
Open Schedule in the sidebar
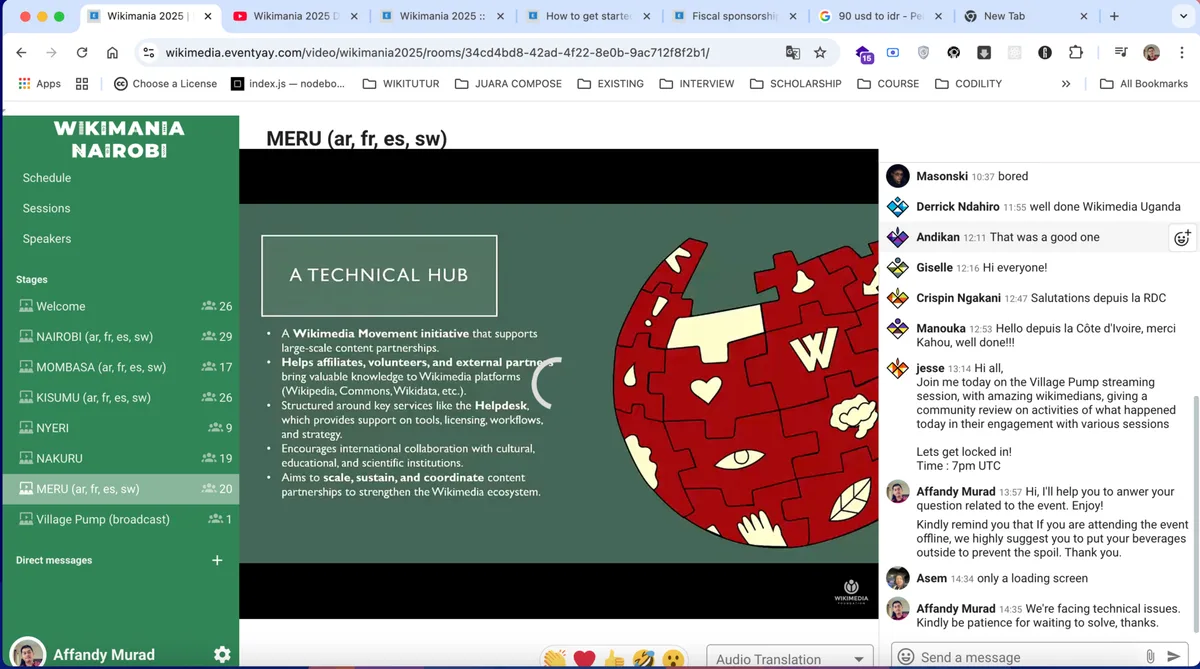pyautogui.click(x=47, y=178)
